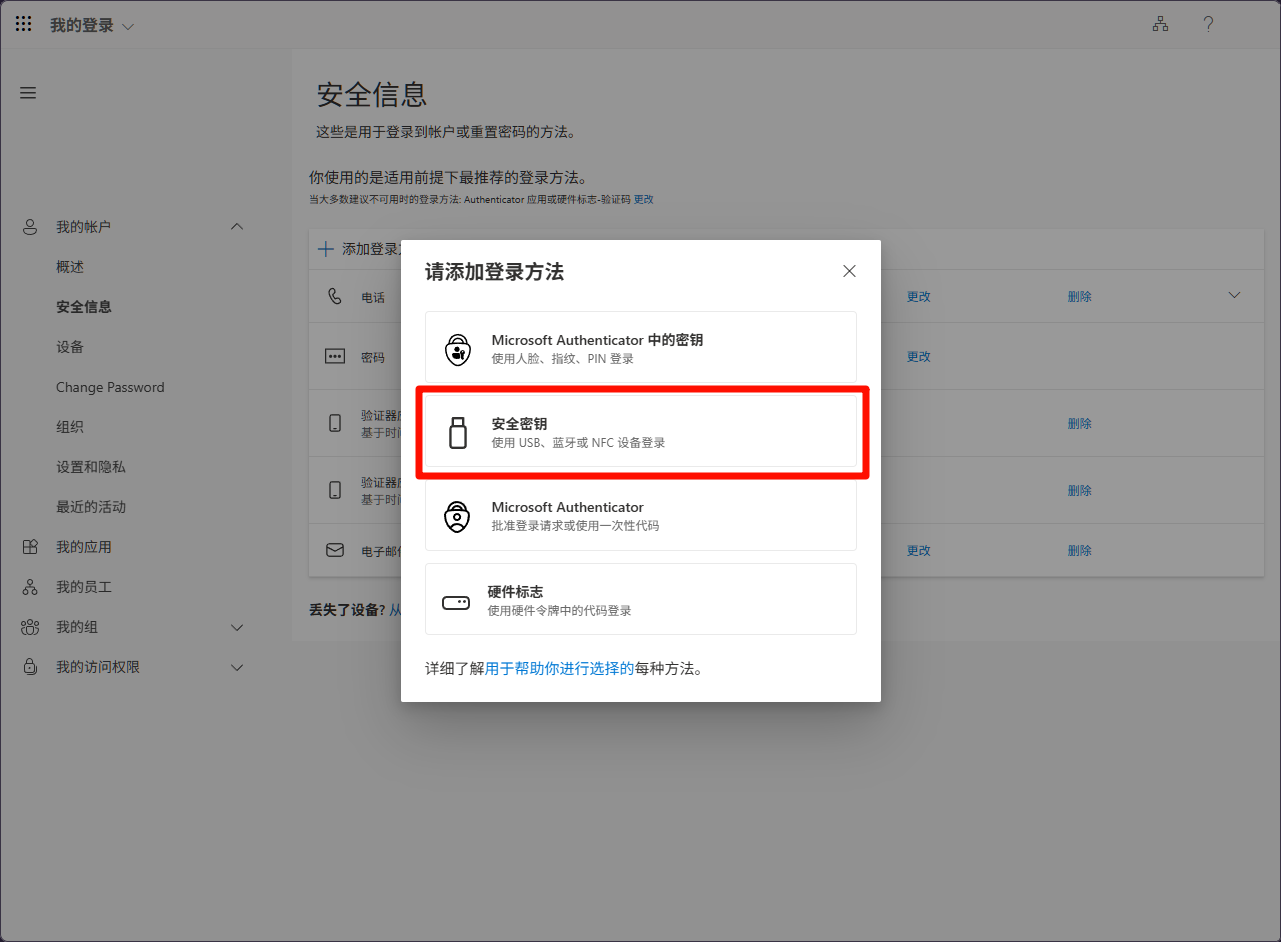The image size is (1281, 942).
Task: Click the 我的员工 icon in sidebar
Action: (x=30, y=587)
